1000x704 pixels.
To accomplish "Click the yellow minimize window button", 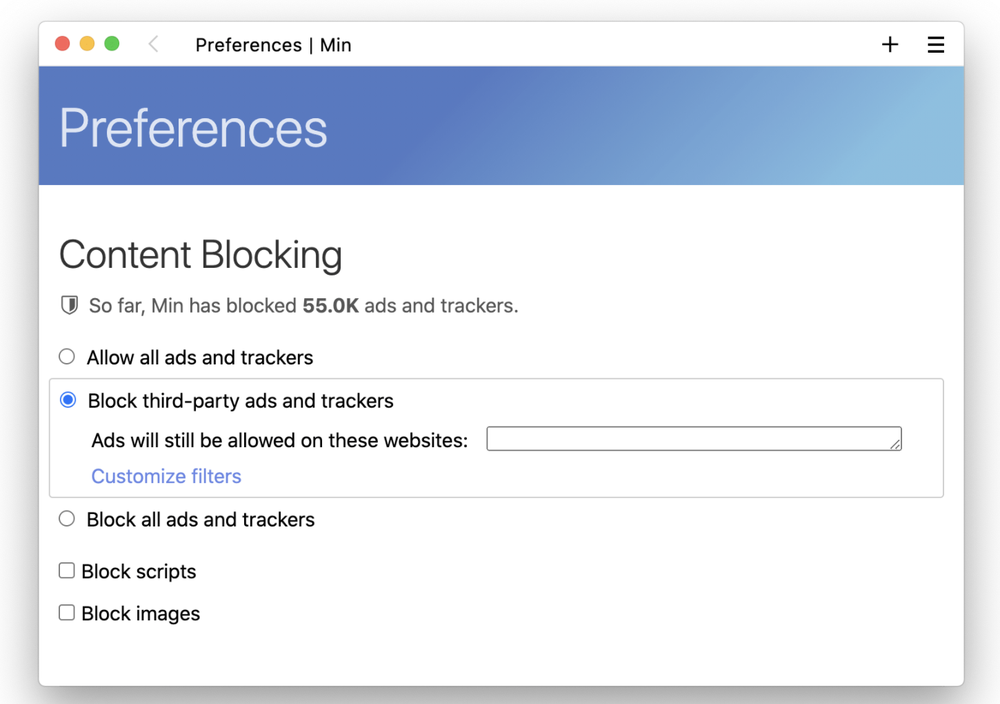I will [x=87, y=43].
